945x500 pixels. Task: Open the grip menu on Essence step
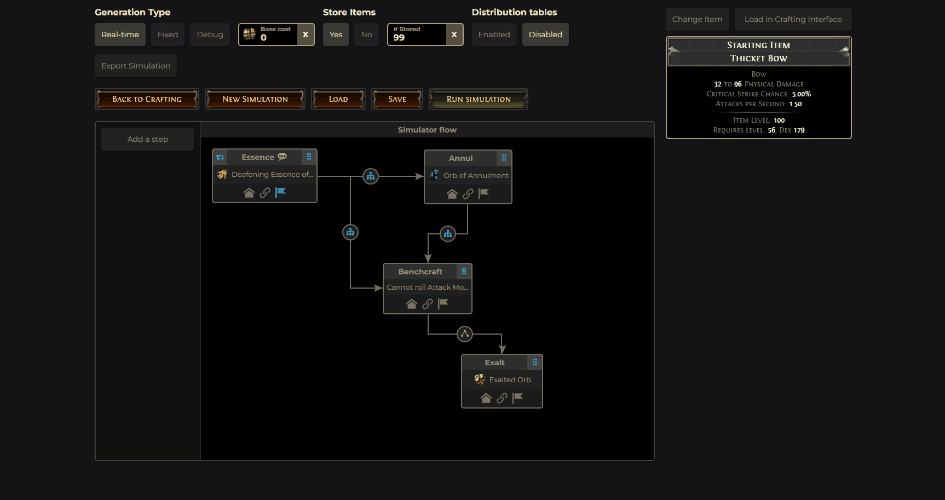[x=309, y=157]
